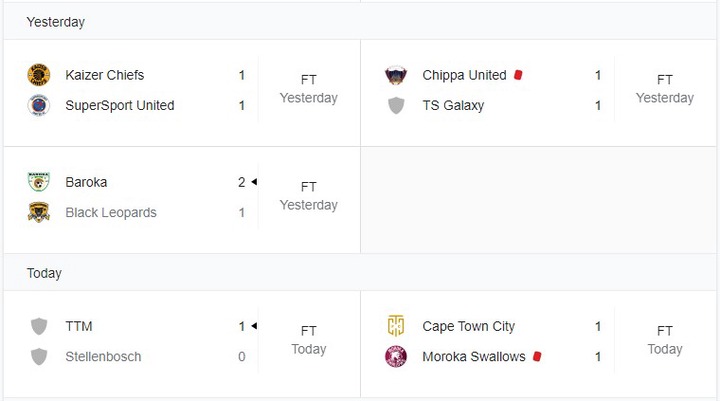The width and height of the screenshot is (720, 401).
Task: Click the SuperSport United team crest
Action: [x=39, y=105]
